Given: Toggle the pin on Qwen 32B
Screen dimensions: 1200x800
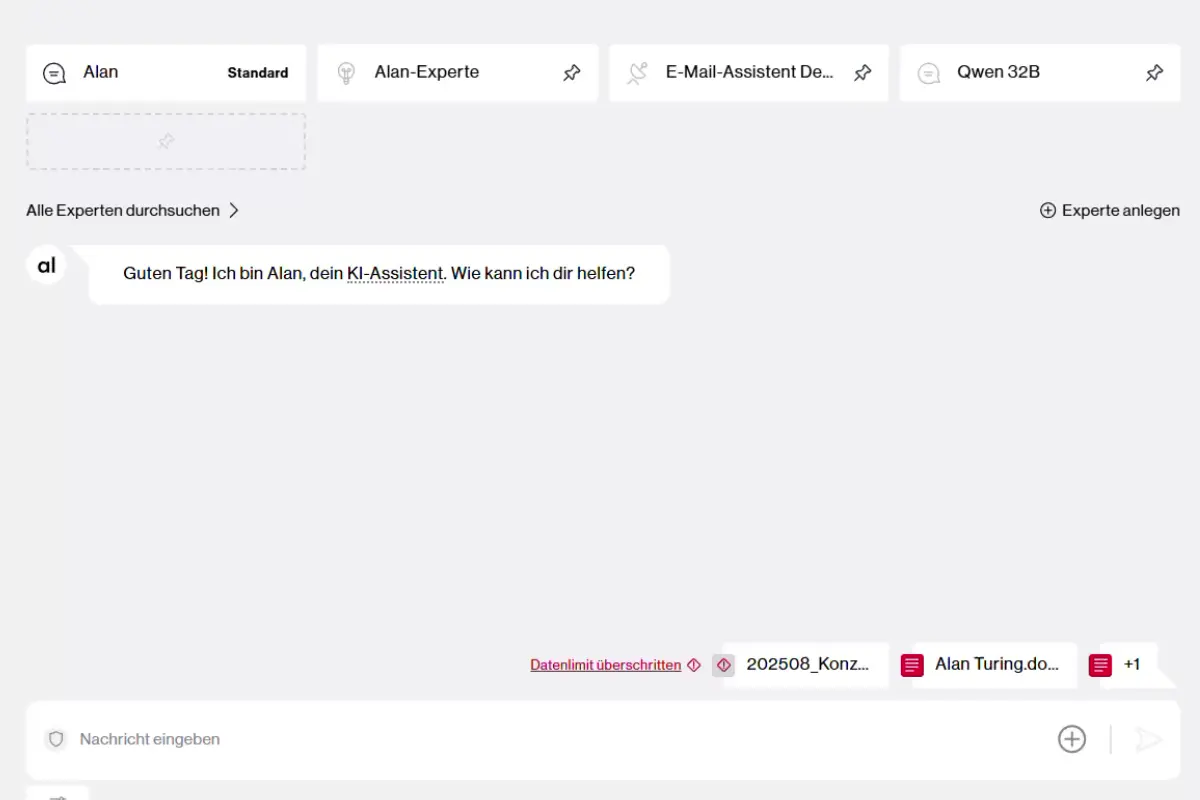Looking at the screenshot, I should (x=1154, y=73).
